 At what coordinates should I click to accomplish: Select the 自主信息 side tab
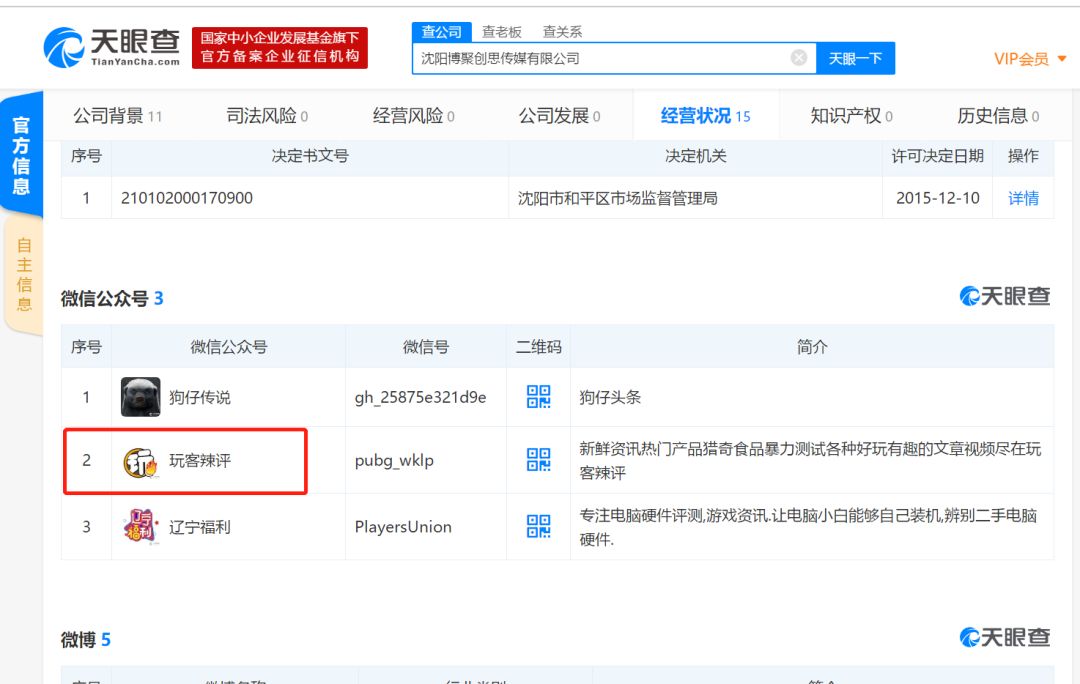(23, 274)
